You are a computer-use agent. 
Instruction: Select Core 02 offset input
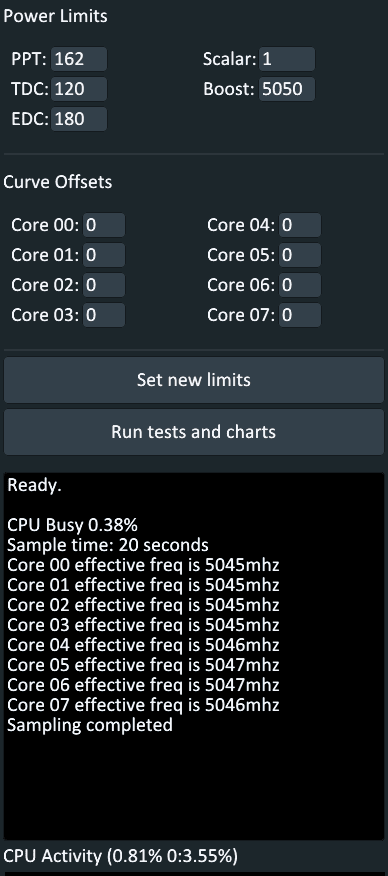point(104,285)
